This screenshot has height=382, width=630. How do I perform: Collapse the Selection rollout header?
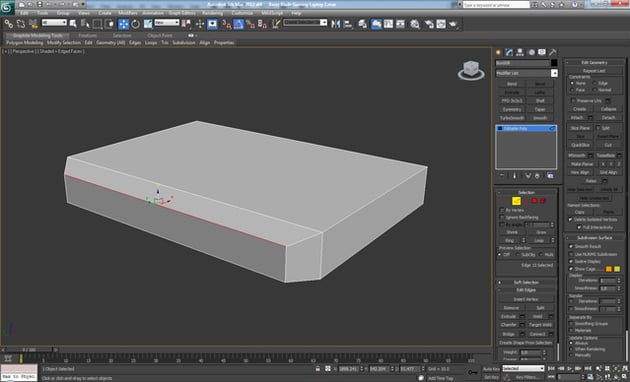coord(526,192)
